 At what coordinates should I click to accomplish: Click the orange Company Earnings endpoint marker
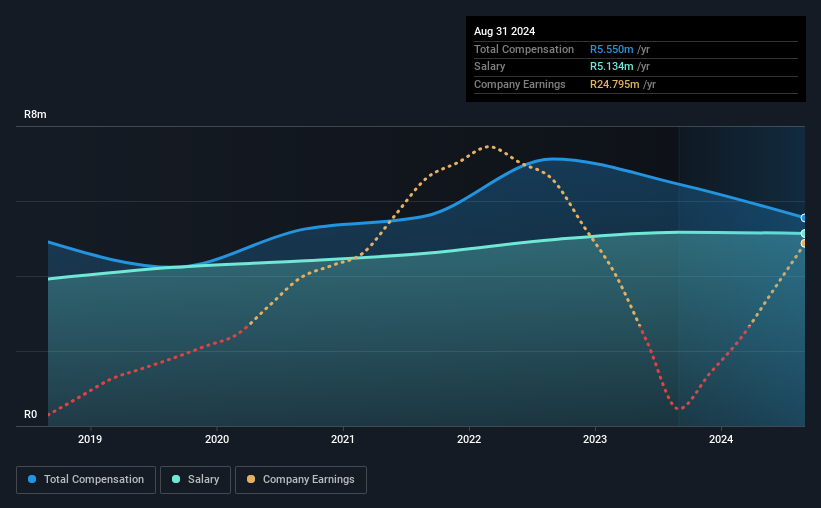(x=804, y=244)
